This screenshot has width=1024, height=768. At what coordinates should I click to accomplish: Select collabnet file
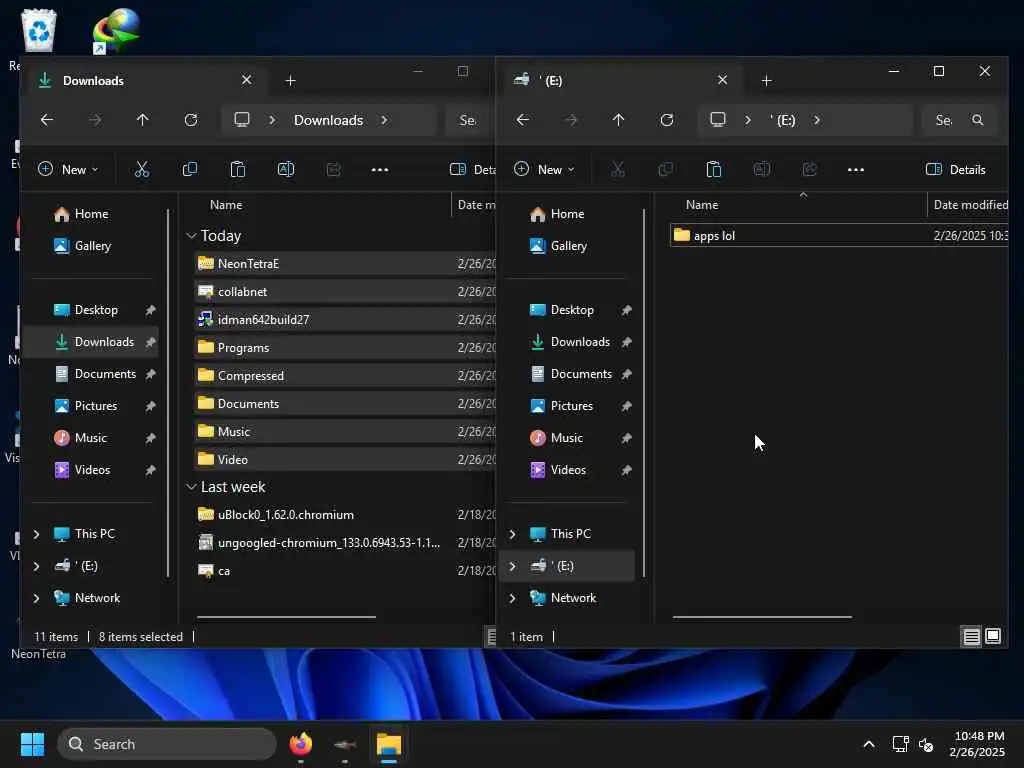(344, 292)
